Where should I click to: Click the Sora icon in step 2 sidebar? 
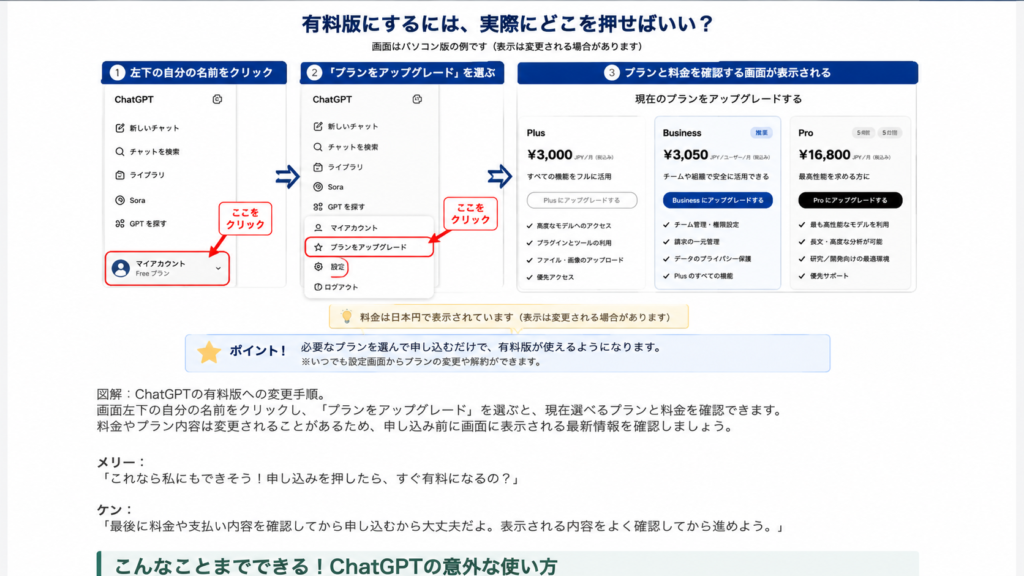point(318,187)
